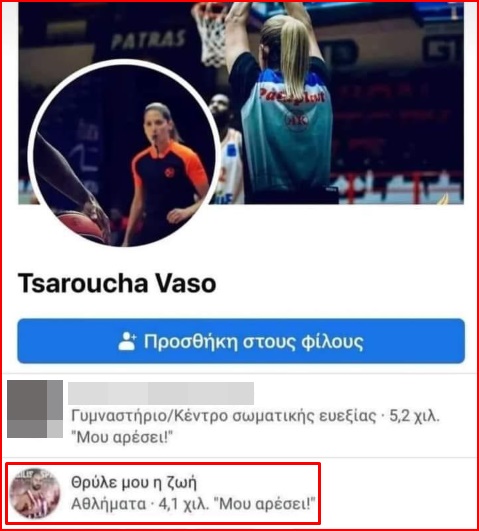
Task: Open the blurred grey page thumbnail
Action: (35, 409)
